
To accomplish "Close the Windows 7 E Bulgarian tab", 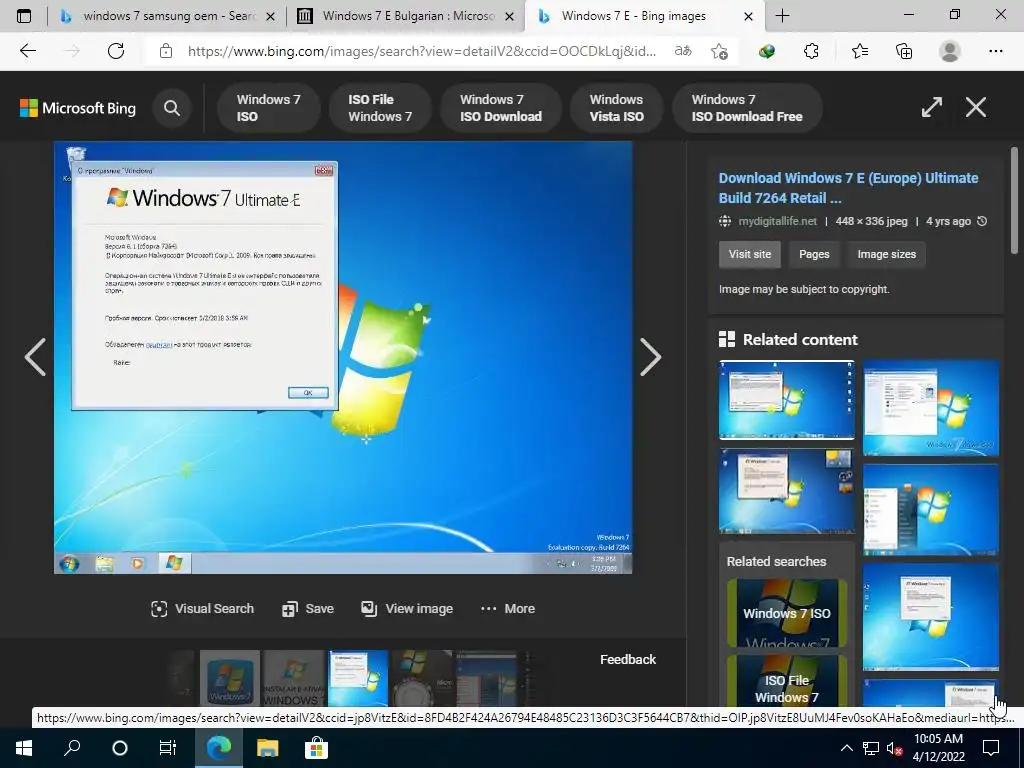I will click(509, 17).
